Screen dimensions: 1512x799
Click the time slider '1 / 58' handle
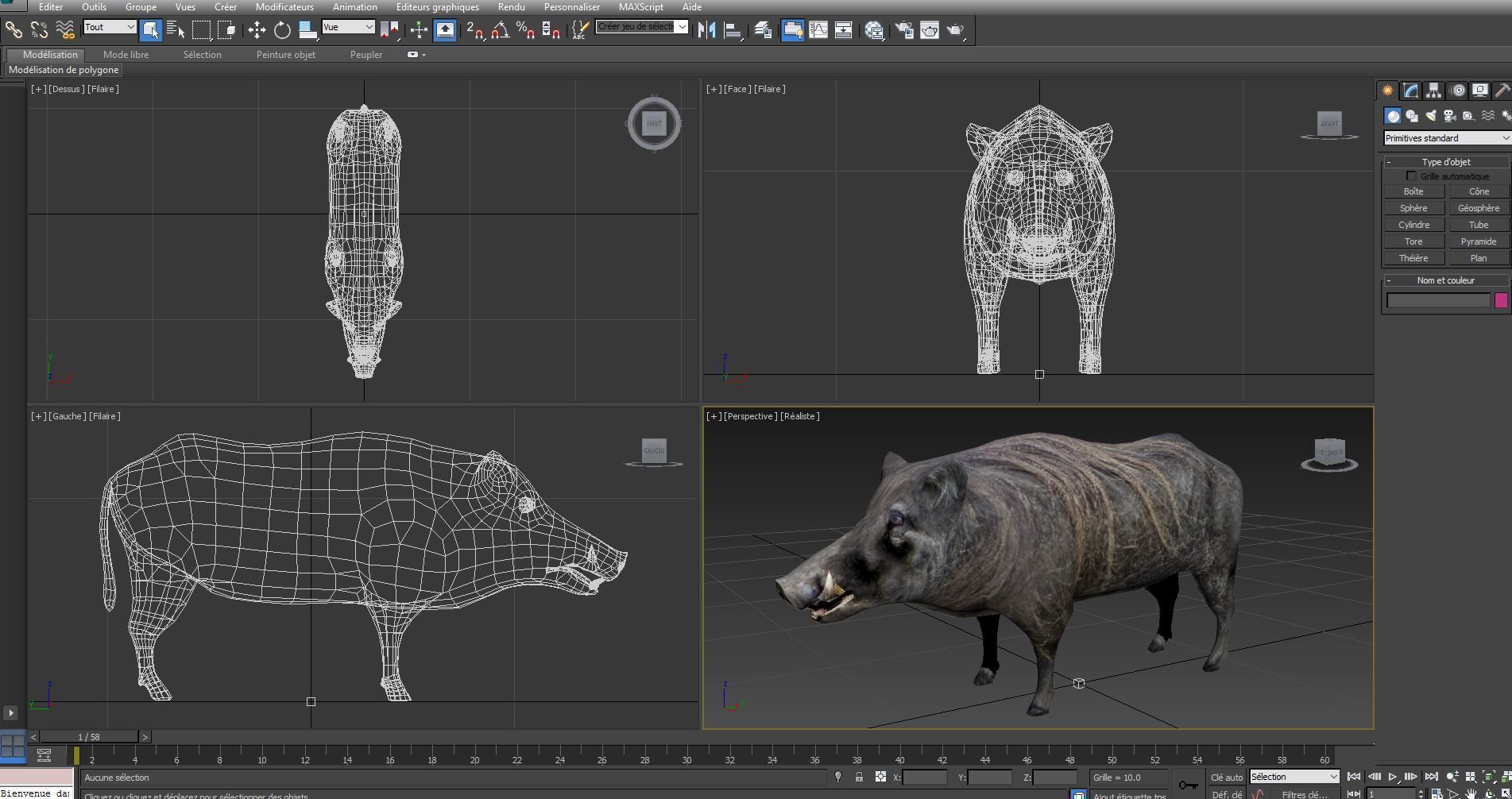point(89,737)
